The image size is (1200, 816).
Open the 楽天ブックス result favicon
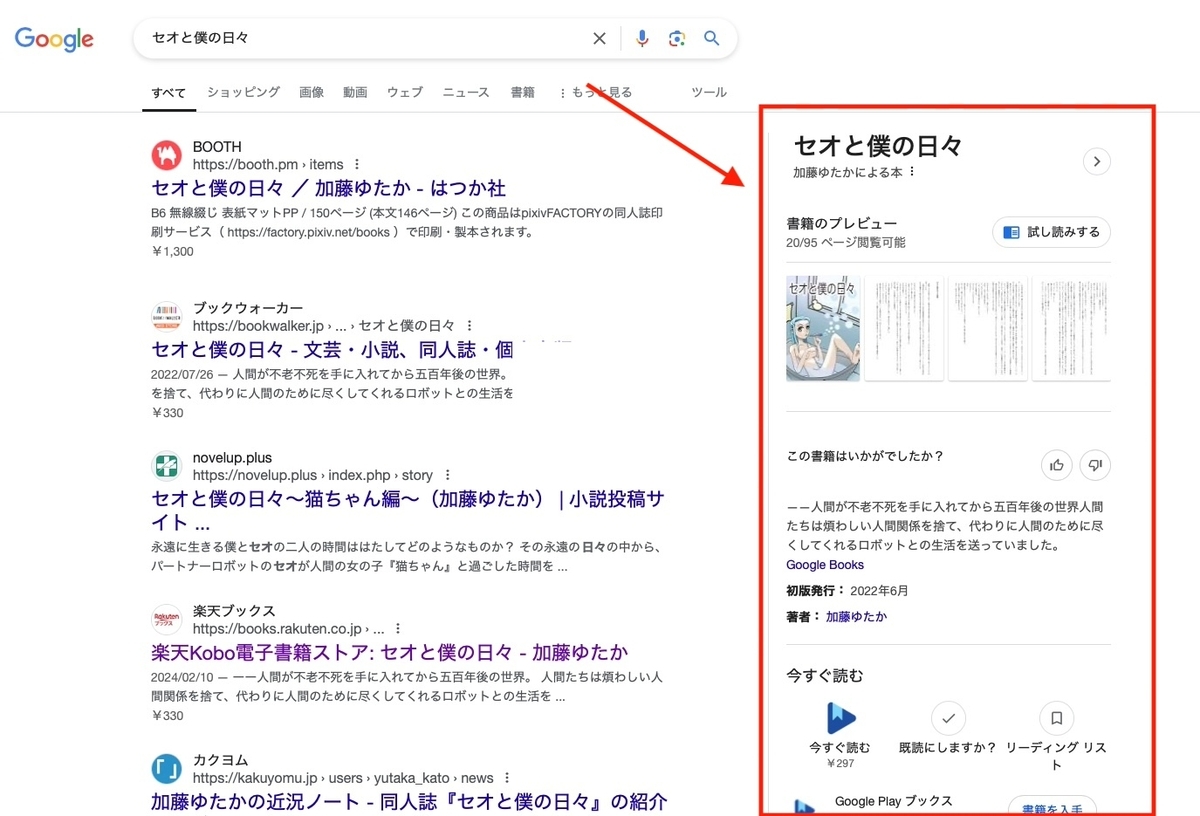[167, 619]
